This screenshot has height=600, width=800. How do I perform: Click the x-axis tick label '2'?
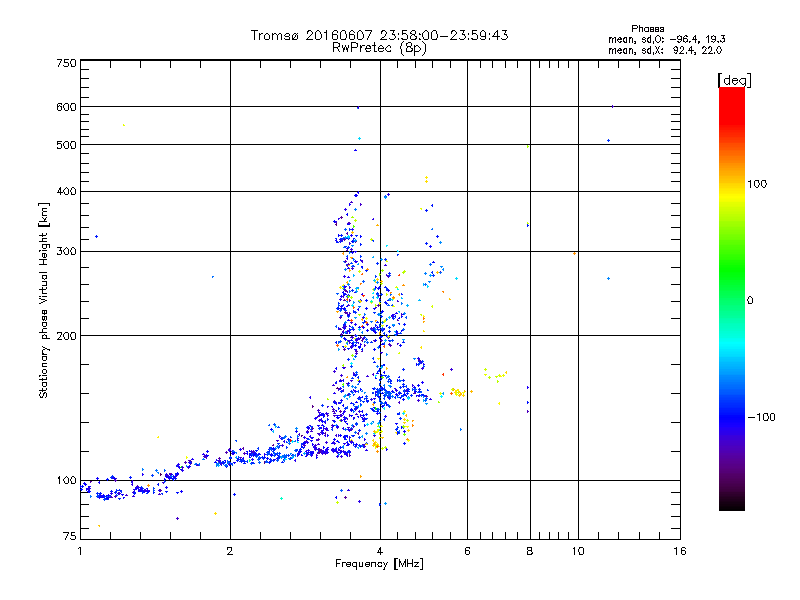(x=230, y=551)
